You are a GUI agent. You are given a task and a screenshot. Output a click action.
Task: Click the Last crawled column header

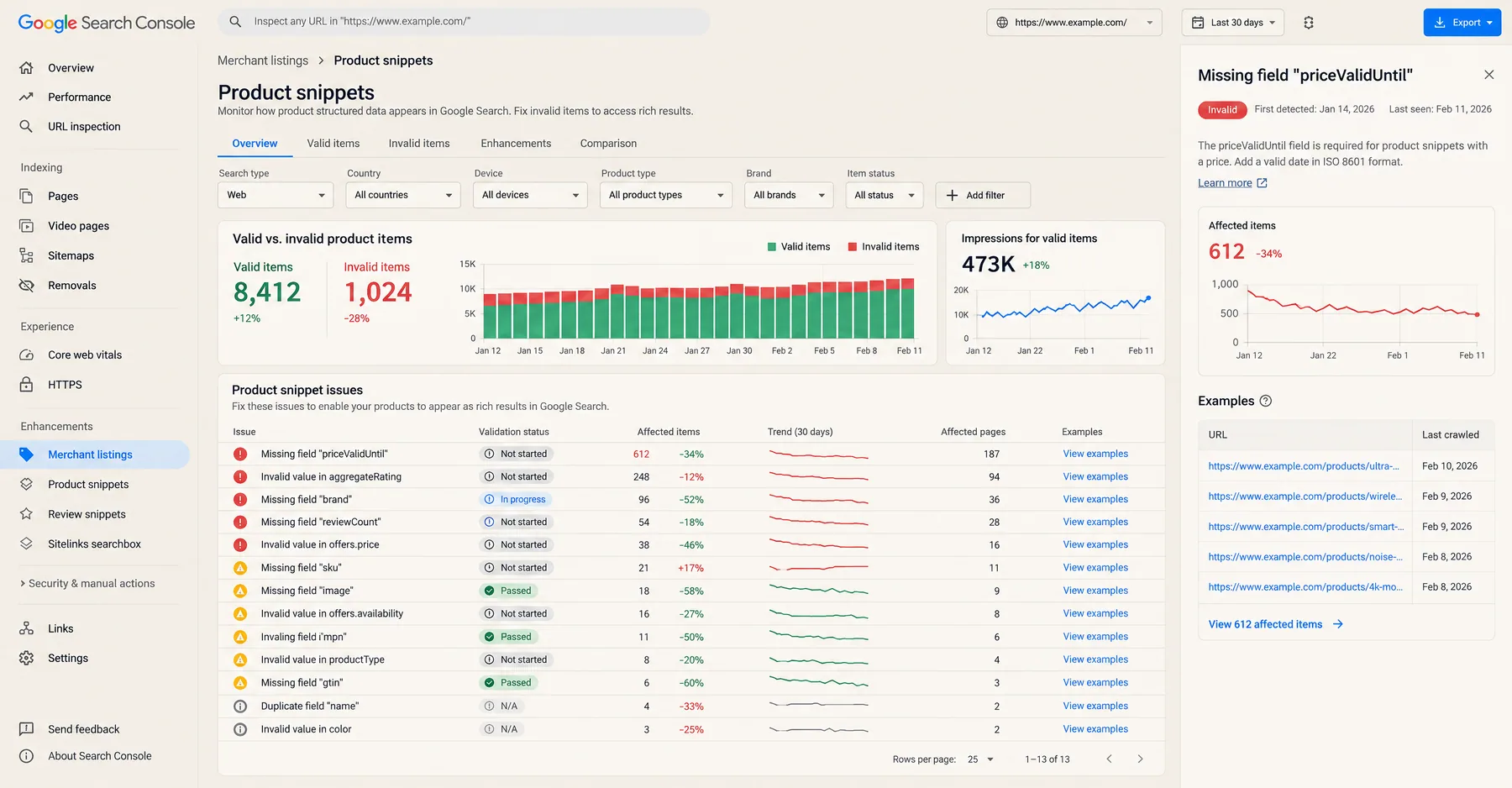coord(1450,435)
